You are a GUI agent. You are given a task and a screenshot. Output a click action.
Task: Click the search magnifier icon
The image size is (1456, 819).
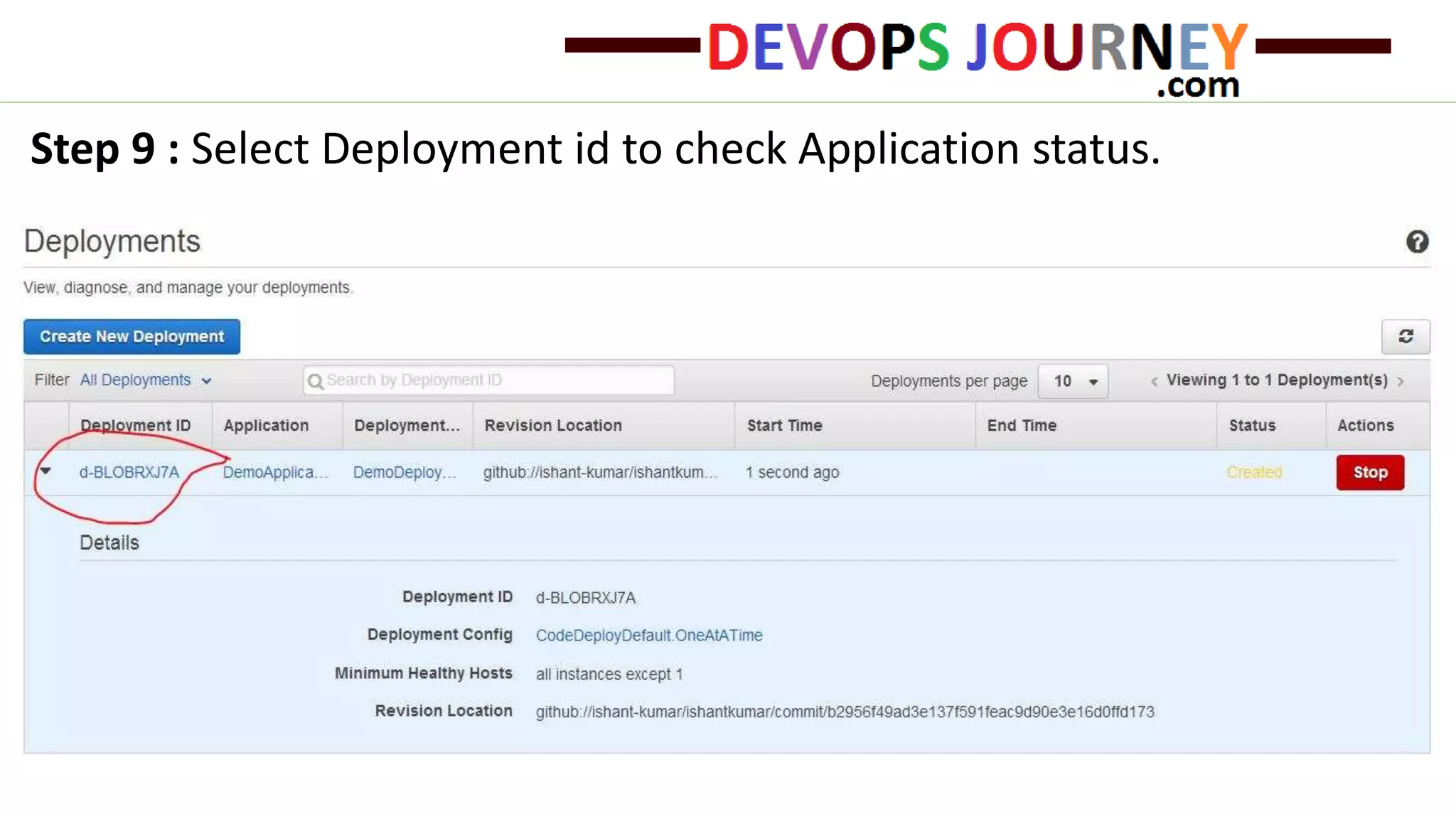tap(315, 381)
